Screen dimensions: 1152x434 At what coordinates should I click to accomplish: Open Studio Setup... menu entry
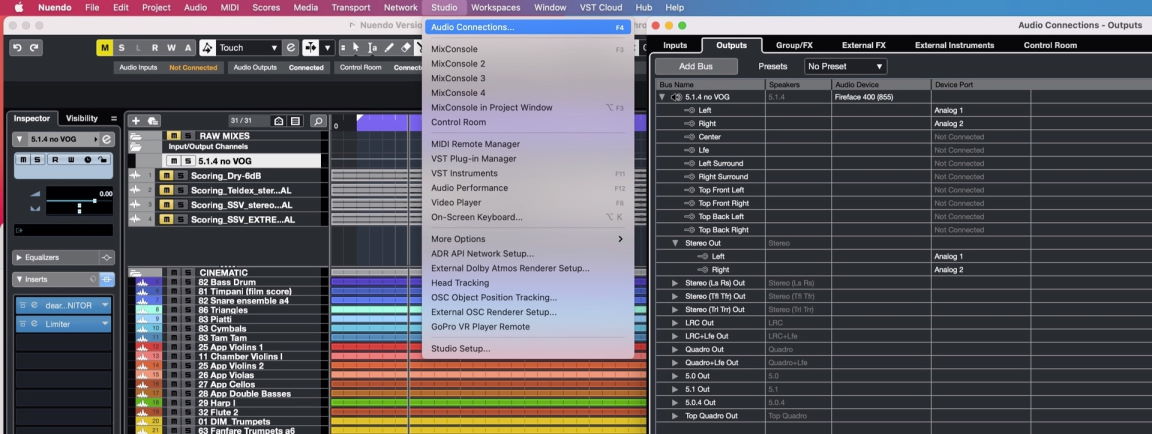tap(528, 349)
